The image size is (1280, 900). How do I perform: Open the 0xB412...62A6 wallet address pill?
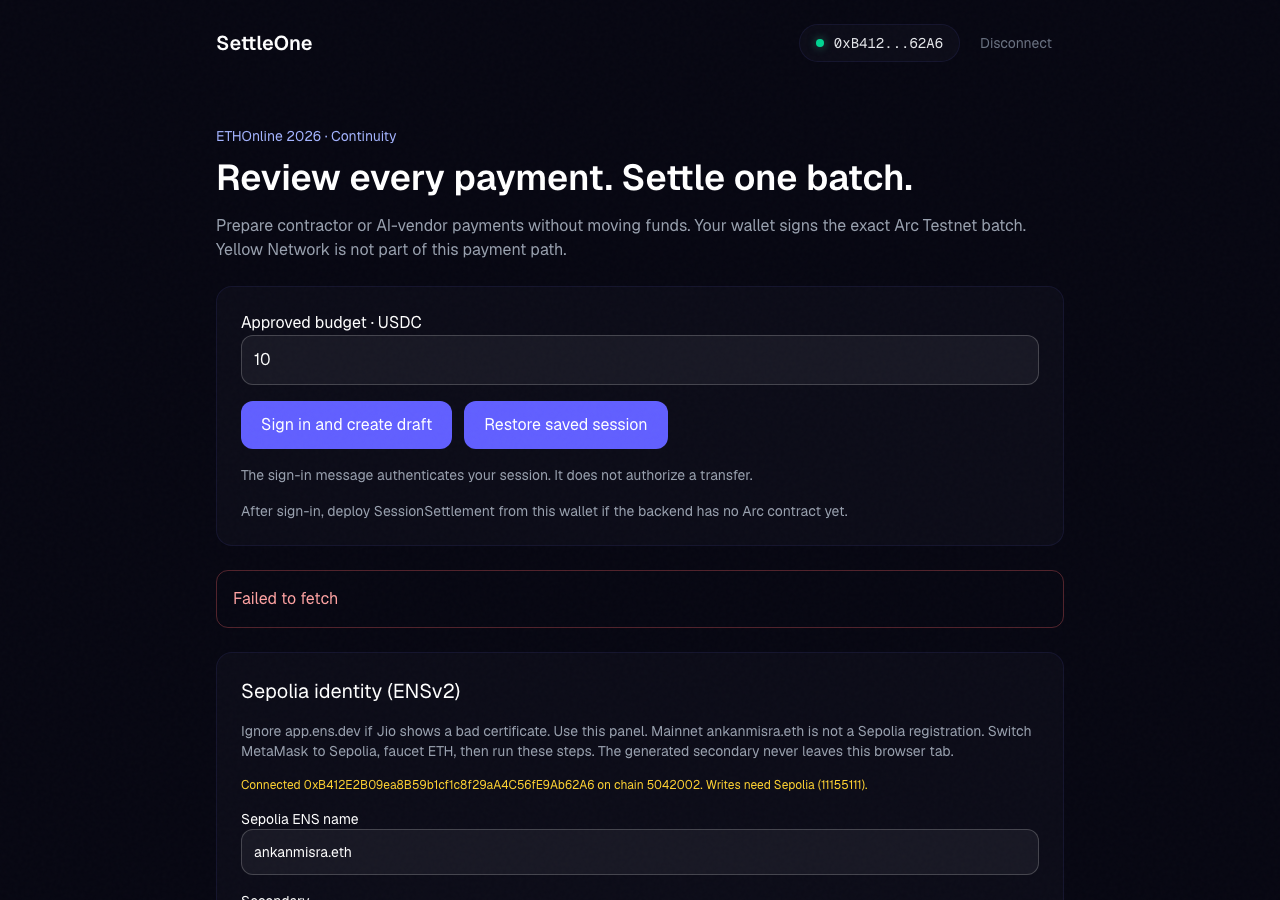(879, 43)
